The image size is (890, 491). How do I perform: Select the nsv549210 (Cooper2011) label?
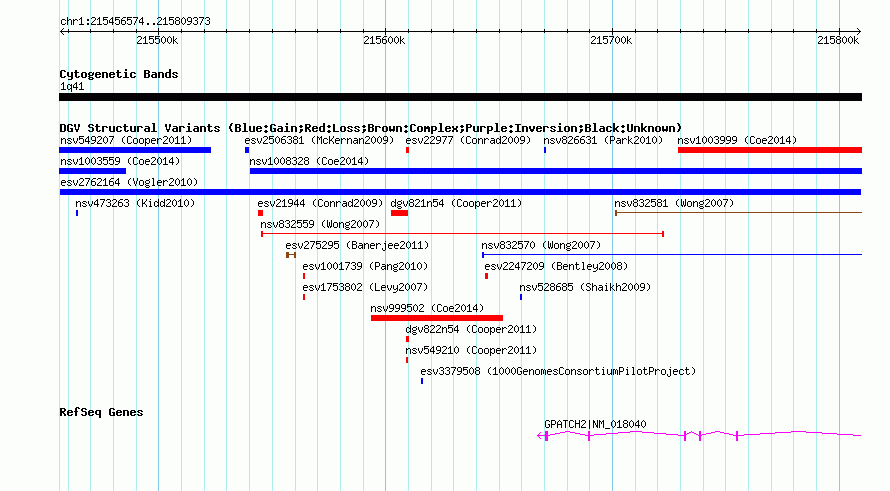tap(471, 350)
